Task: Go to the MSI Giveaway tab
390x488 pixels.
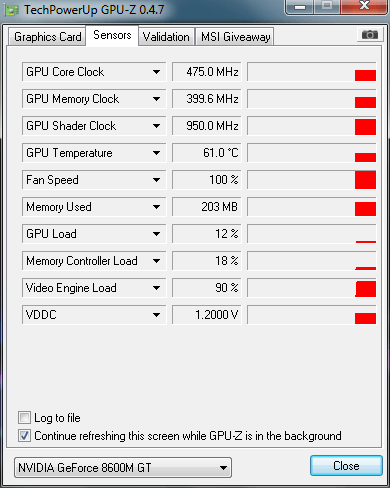Action: point(235,37)
